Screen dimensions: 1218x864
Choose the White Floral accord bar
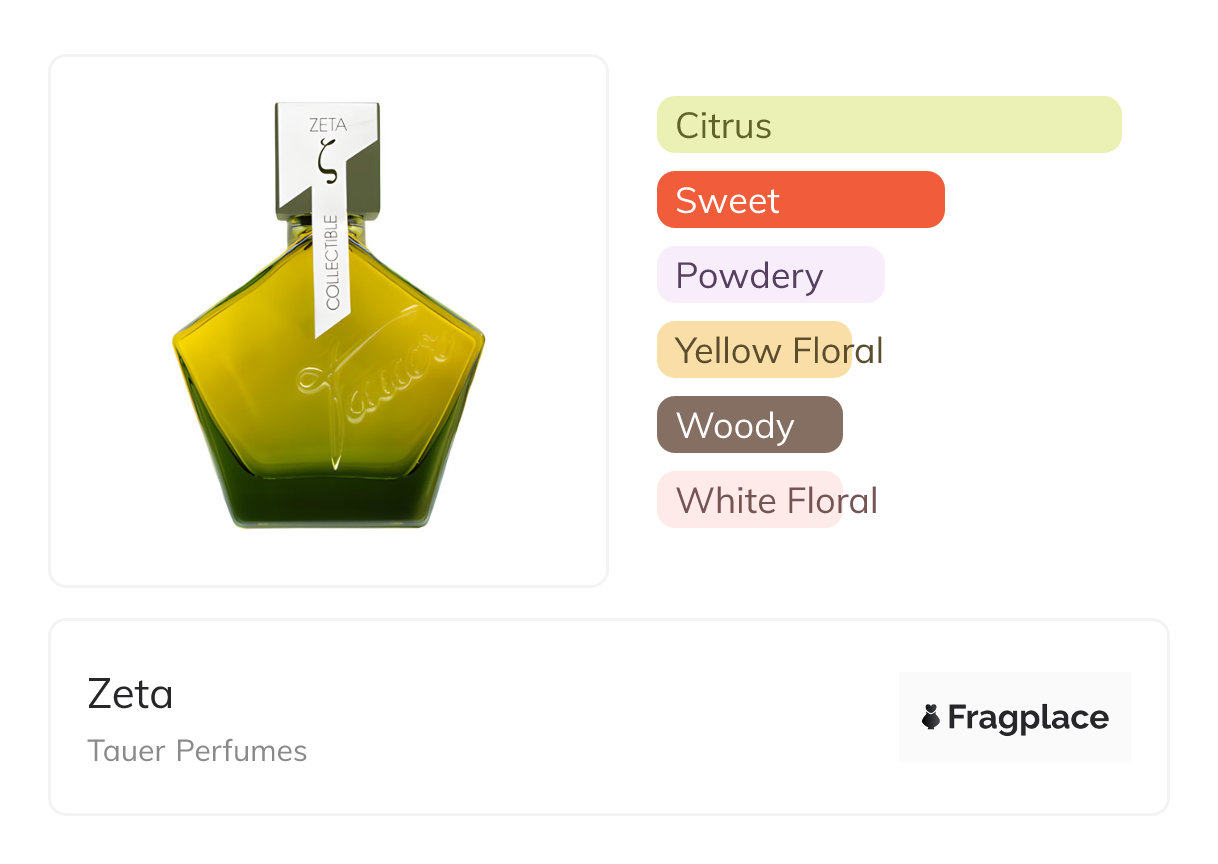click(x=749, y=500)
